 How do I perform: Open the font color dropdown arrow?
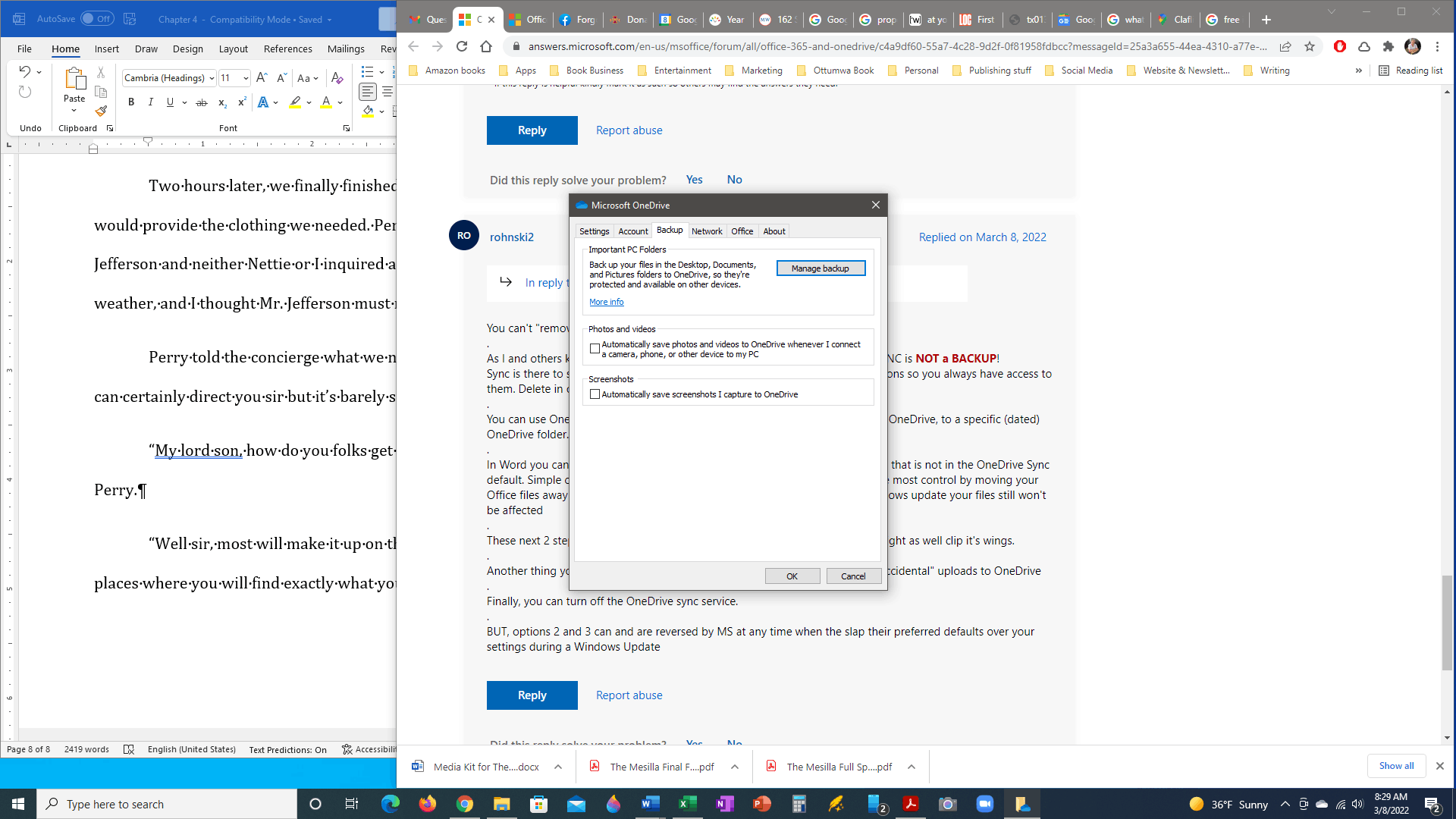pyautogui.click(x=340, y=102)
